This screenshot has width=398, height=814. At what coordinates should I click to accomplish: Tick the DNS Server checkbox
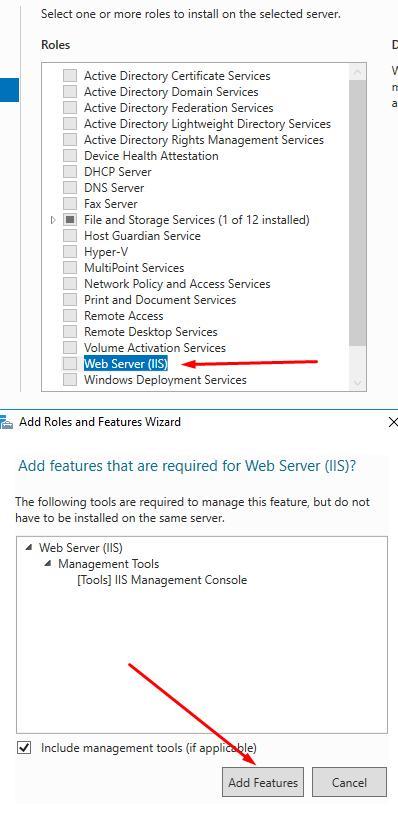pos(70,188)
